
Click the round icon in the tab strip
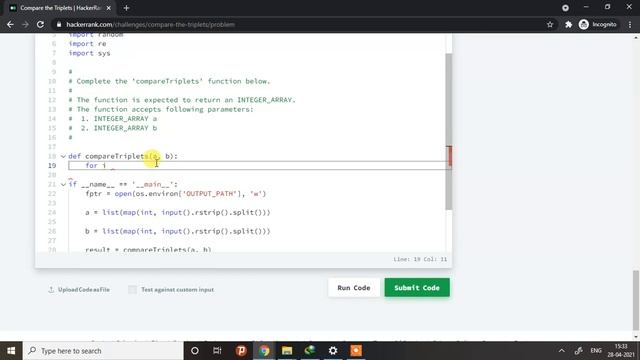pos(565,8)
